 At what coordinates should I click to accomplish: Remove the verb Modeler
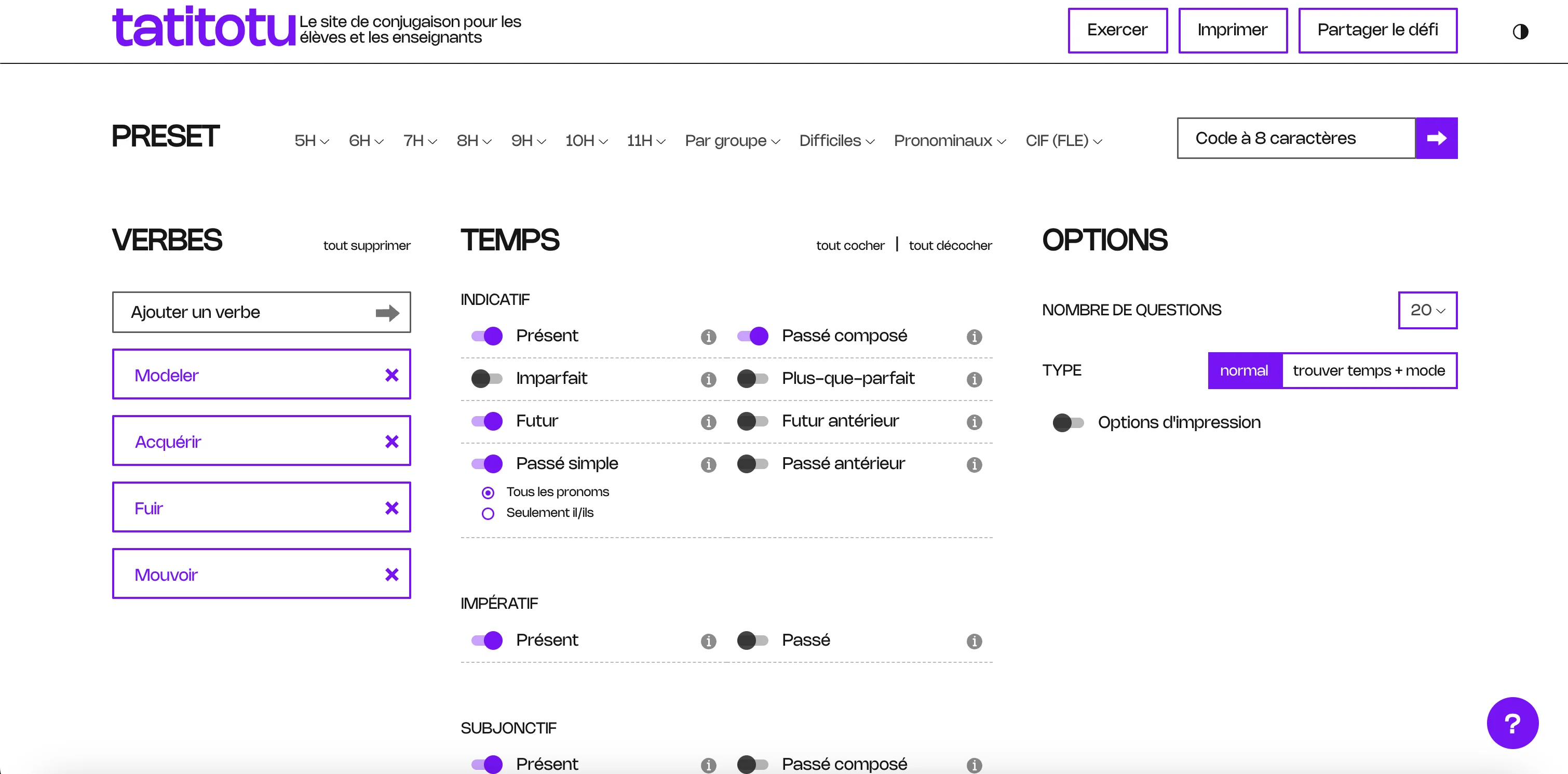coord(392,375)
